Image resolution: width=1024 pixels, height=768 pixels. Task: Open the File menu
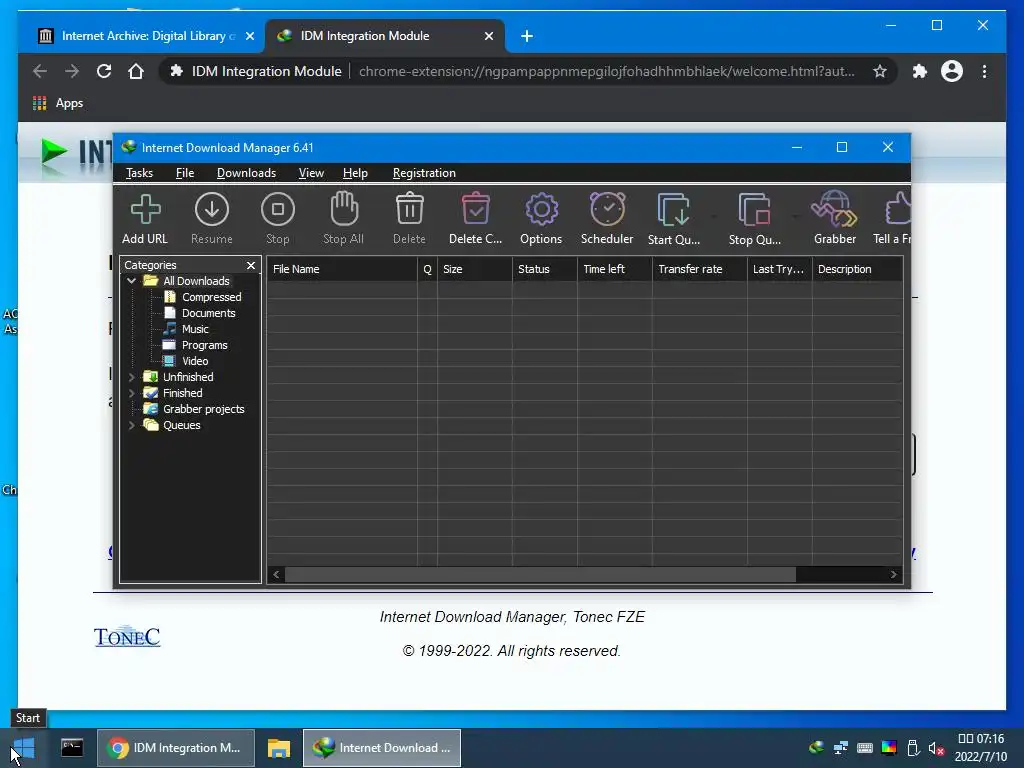click(185, 173)
